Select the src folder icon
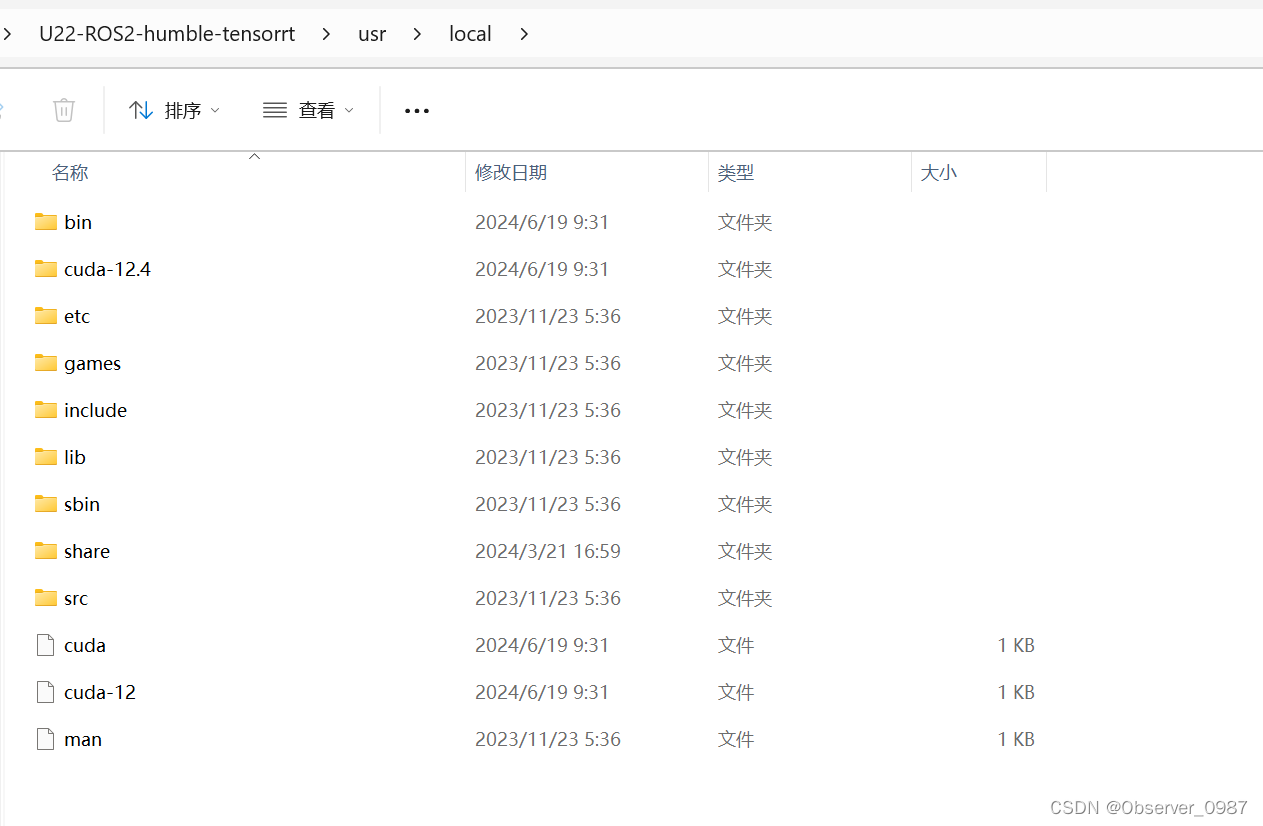 tap(46, 598)
